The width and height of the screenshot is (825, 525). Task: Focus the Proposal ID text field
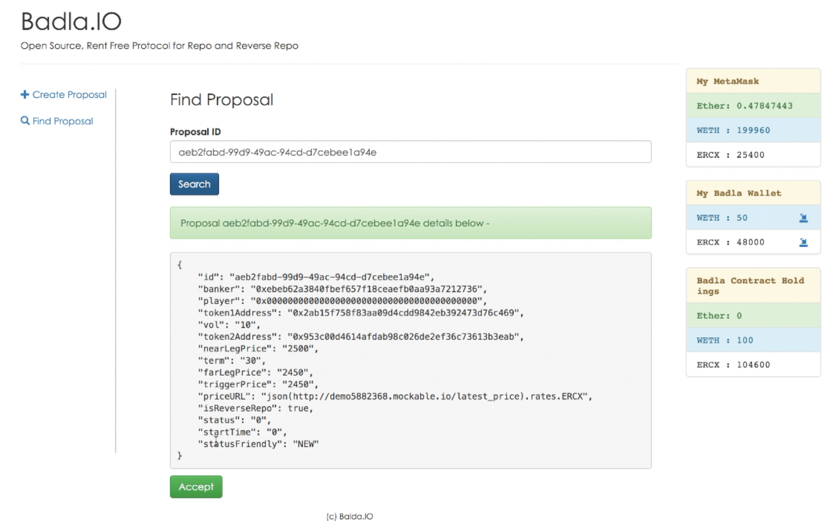point(410,152)
